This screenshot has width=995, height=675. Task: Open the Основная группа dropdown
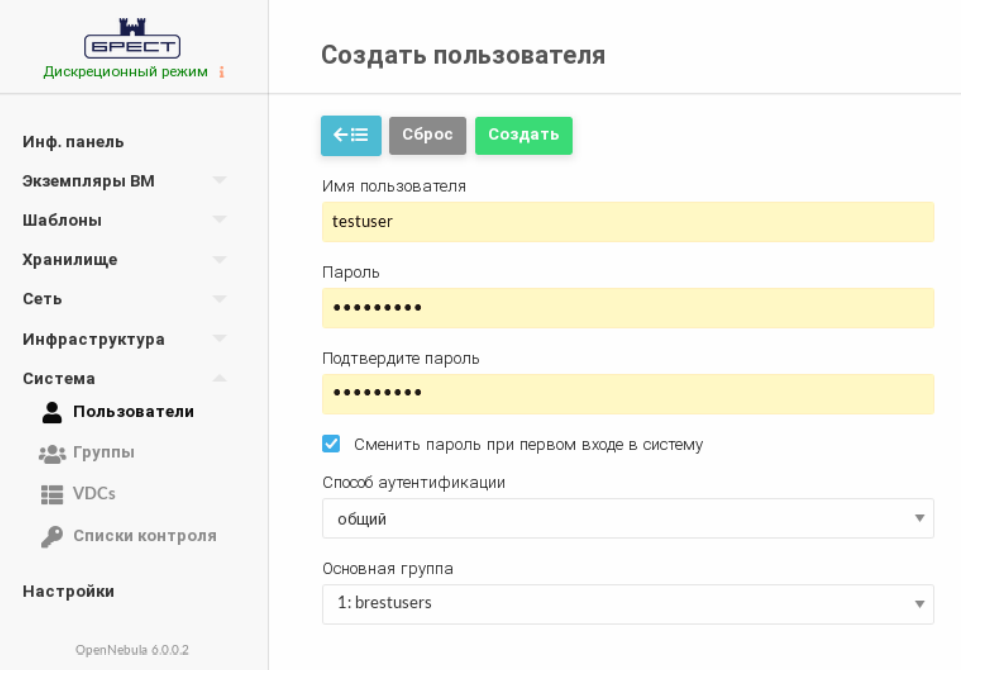pos(628,604)
